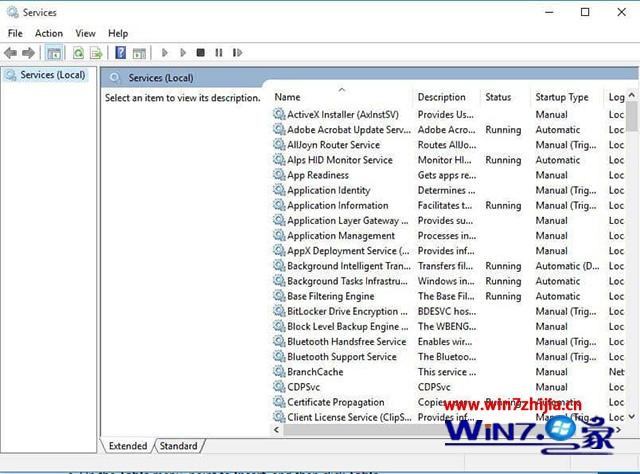Click Automatic (D... startup type cell
640x474 pixels.
click(567, 266)
